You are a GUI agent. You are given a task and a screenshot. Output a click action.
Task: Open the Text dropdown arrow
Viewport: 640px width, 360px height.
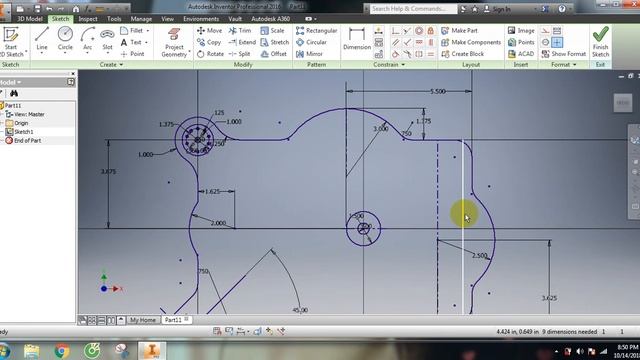146,42
